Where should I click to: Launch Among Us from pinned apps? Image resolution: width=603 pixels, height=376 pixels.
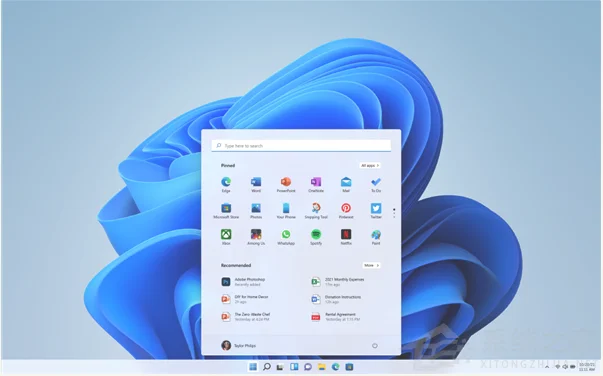point(256,237)
